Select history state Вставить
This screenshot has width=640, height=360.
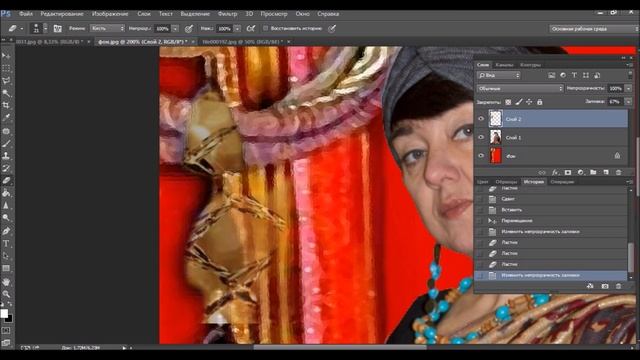click(551, 210)
